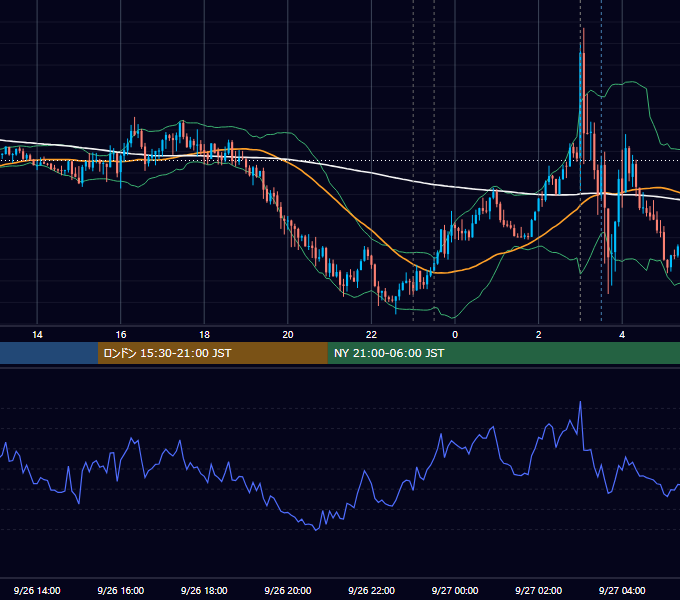Click the 9/26 20:00 date label
This screenshot has width=680, height=600.
point(288,590)
